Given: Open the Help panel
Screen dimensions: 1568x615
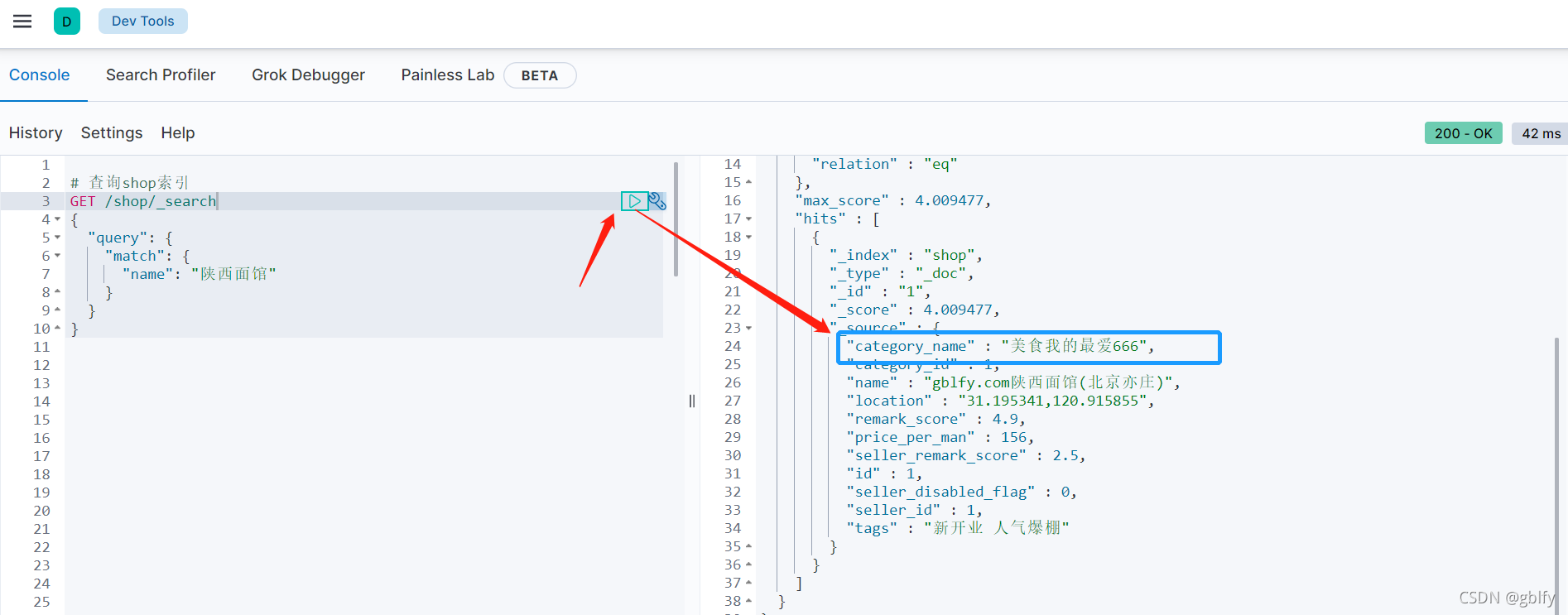Looking at the screenshot, I should tap(178, 132).
